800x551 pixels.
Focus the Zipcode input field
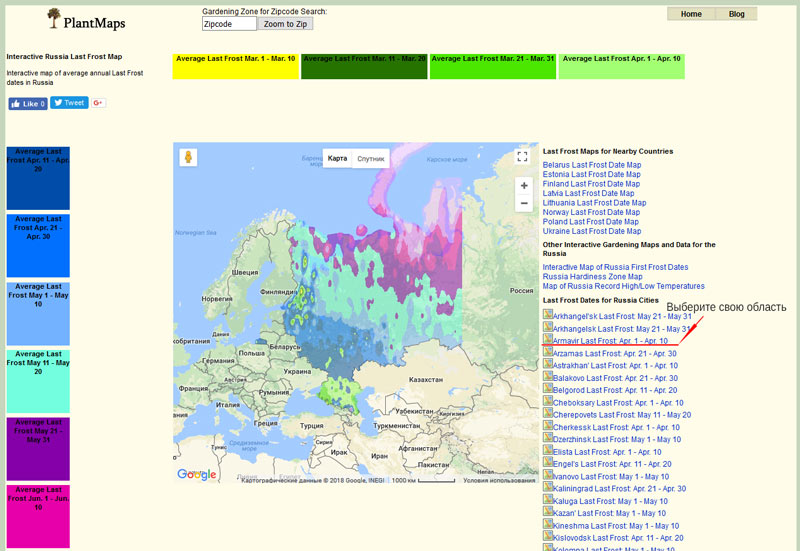[229, 24]
